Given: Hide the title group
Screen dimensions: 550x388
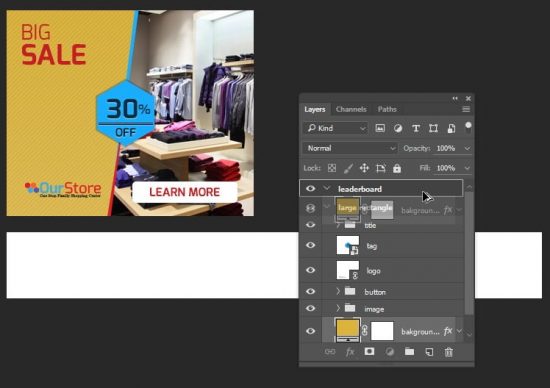Looking at the screenshot, I should [310, 225].
